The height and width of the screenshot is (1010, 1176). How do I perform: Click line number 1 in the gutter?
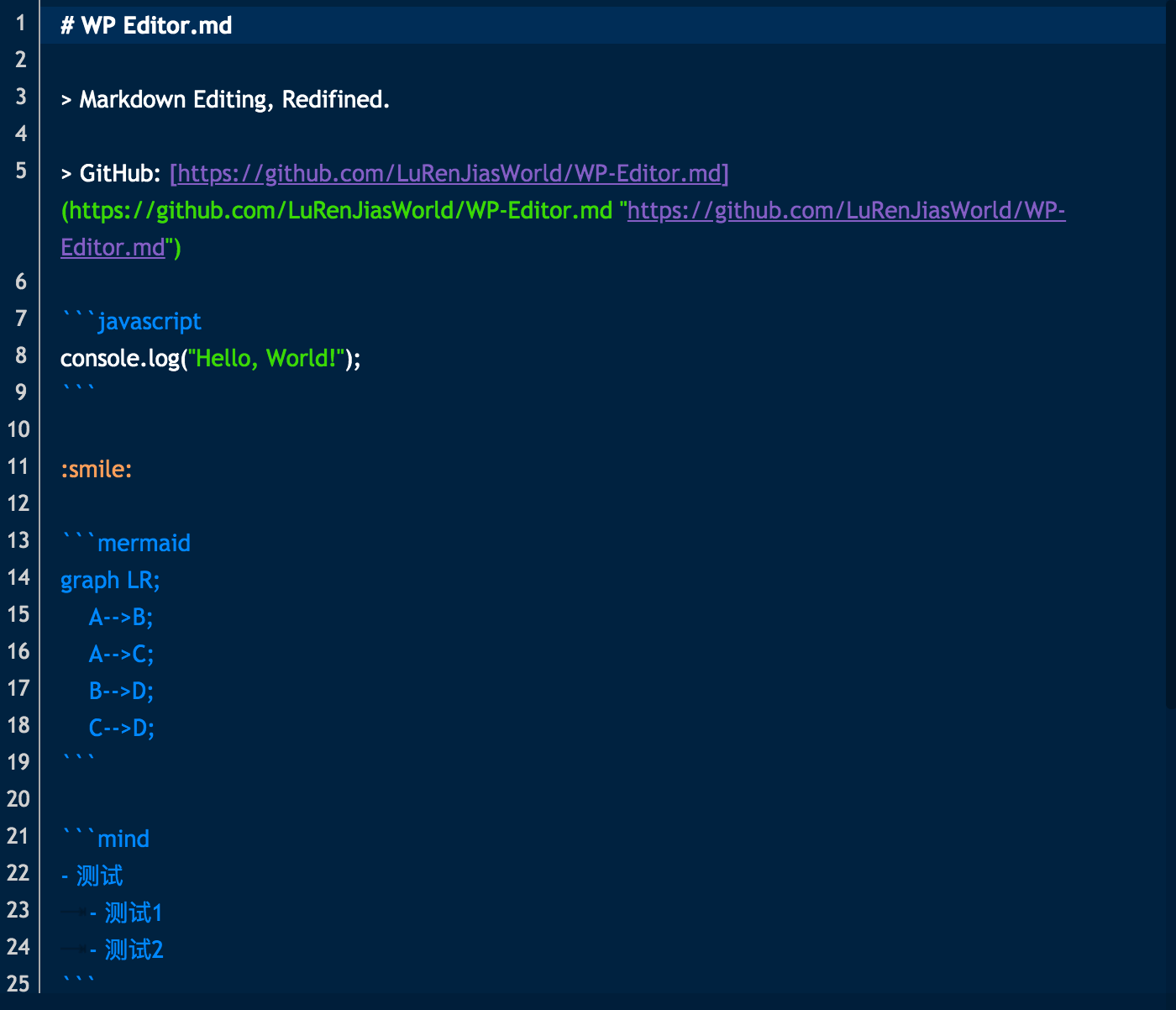[21, 23]
